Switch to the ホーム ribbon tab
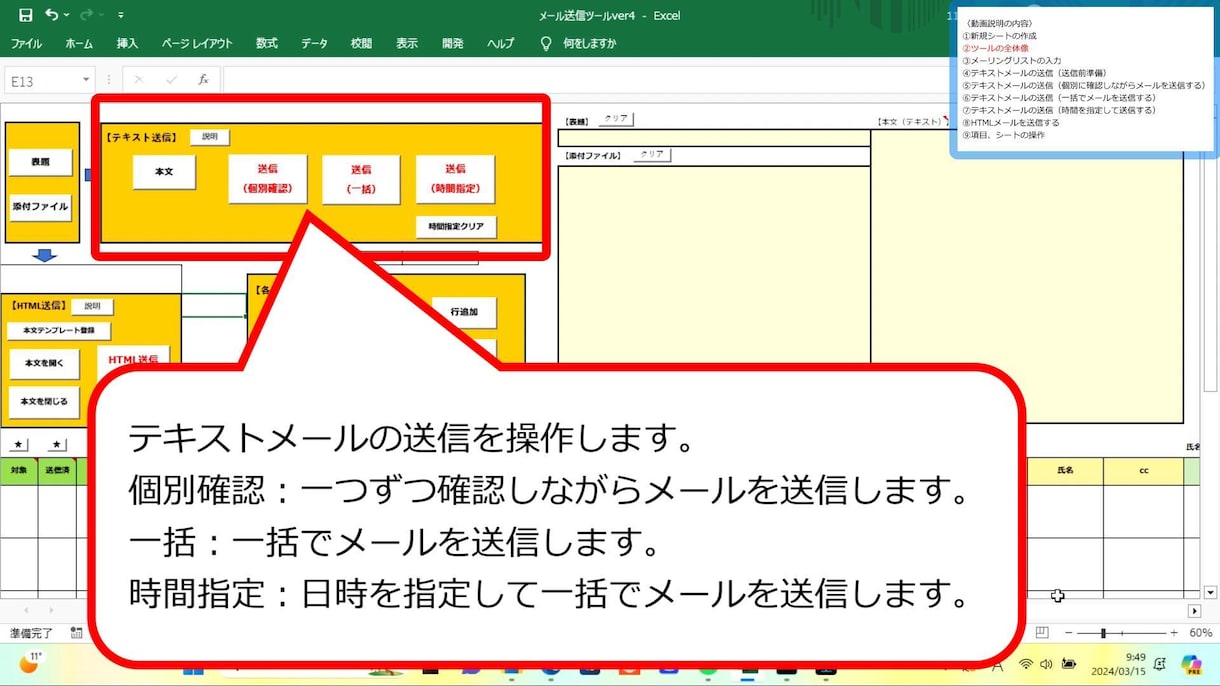 click(x=79, y=44)
